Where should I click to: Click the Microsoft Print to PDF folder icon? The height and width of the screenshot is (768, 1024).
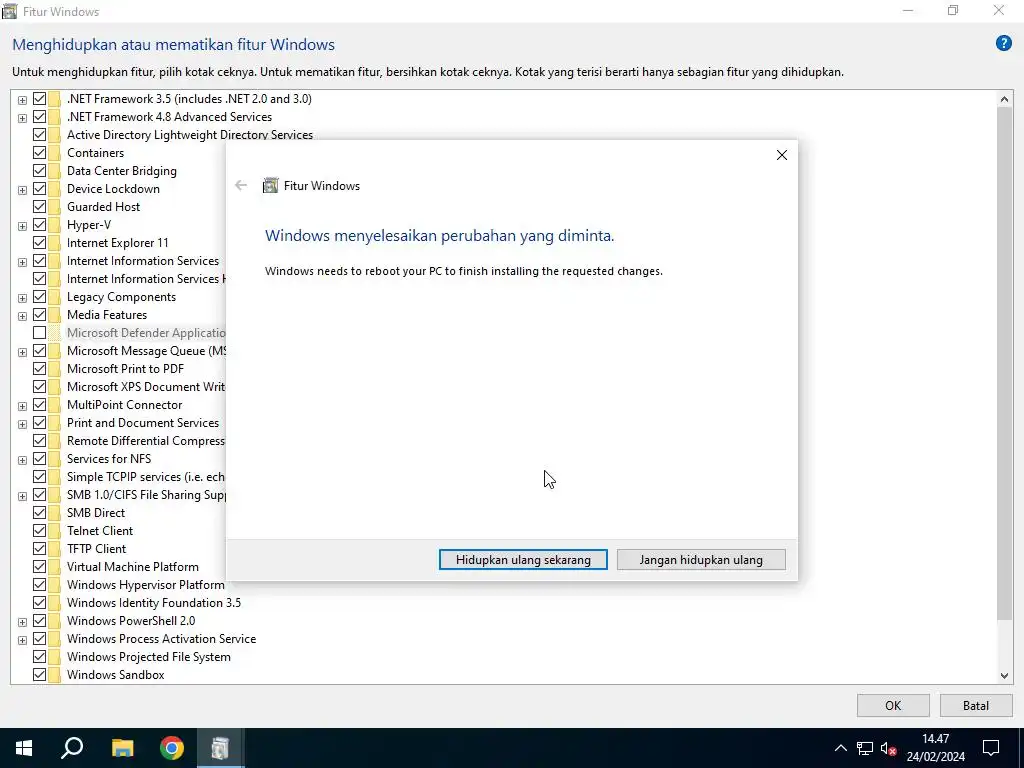tap(55, 369)
